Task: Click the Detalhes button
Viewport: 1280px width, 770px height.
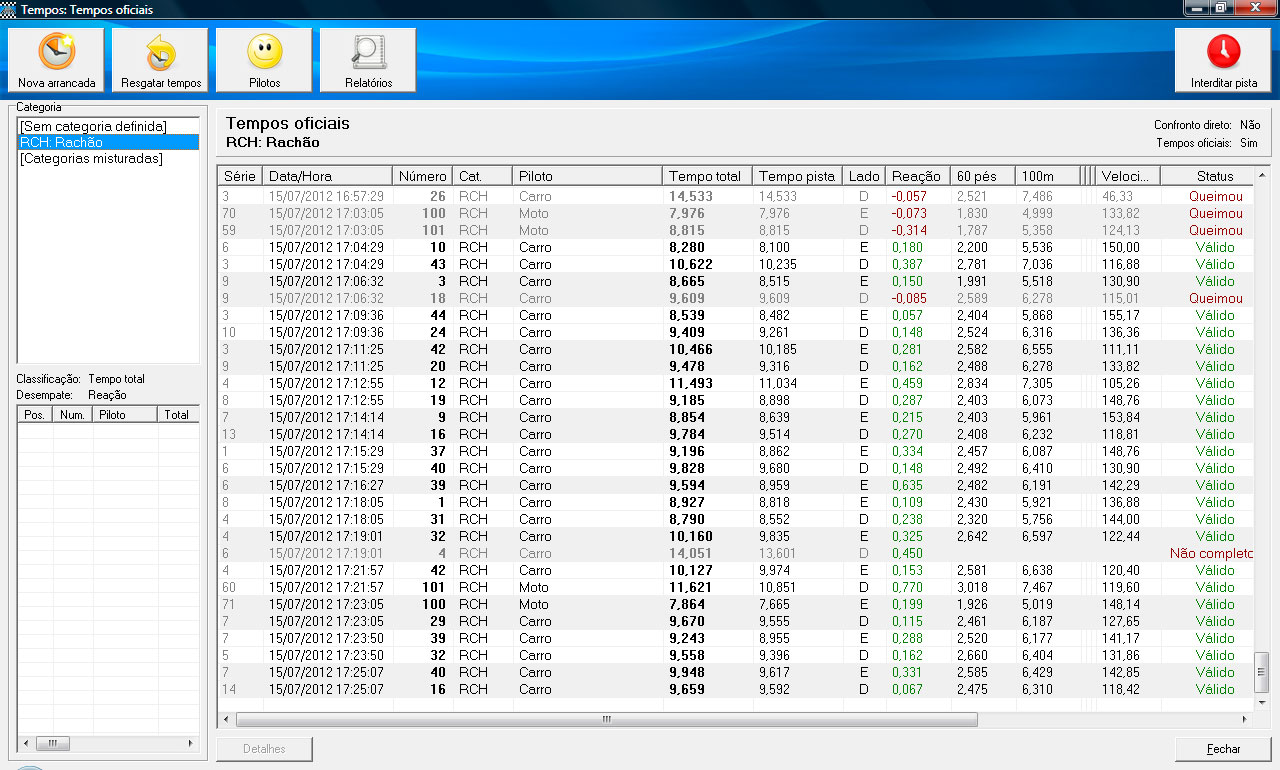Action: (264, 749)
